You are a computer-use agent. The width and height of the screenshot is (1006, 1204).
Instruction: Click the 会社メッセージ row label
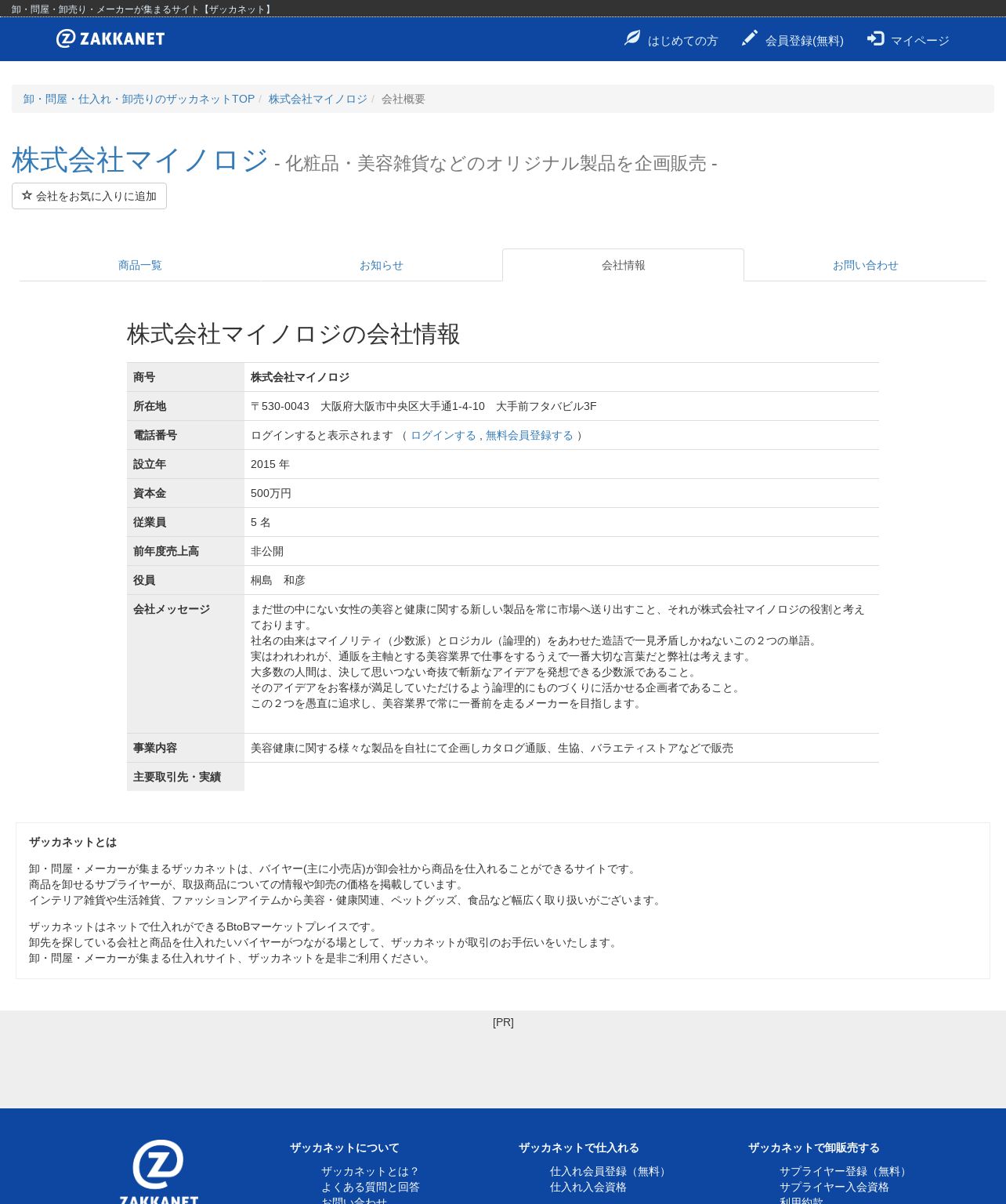172,609
